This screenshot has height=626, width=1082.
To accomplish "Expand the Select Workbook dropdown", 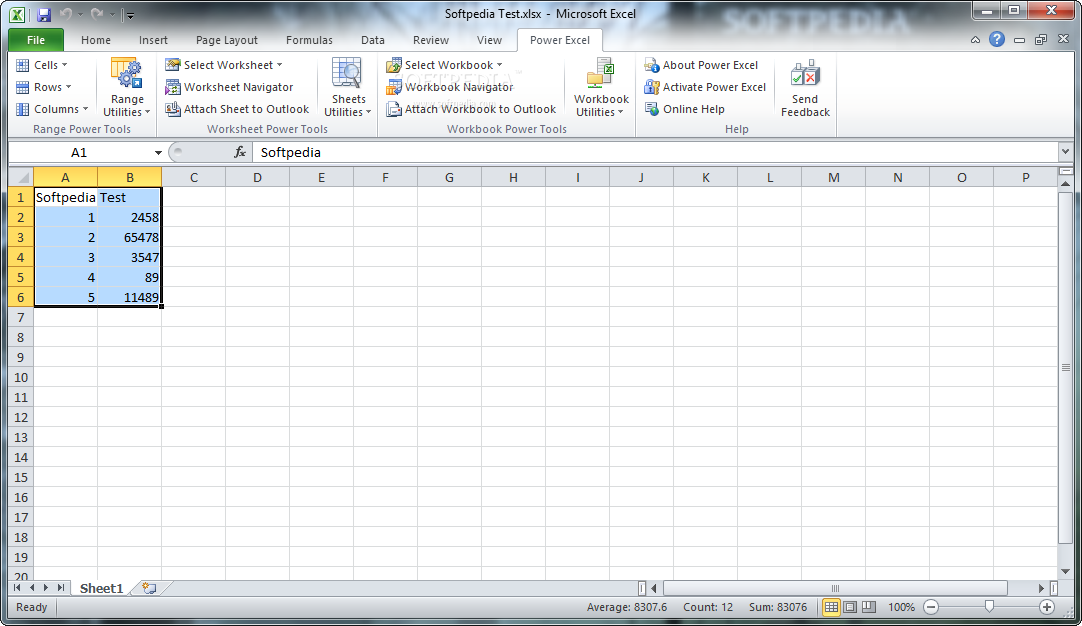I will (x=444, y=65).
